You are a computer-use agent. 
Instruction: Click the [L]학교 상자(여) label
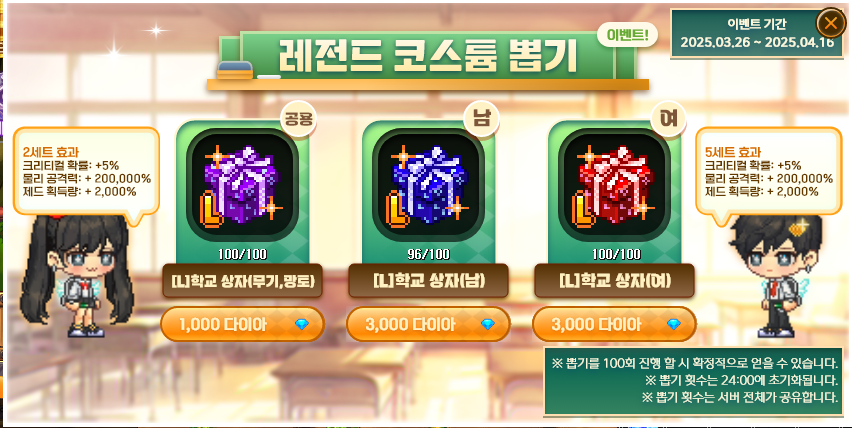pos(614,281)
